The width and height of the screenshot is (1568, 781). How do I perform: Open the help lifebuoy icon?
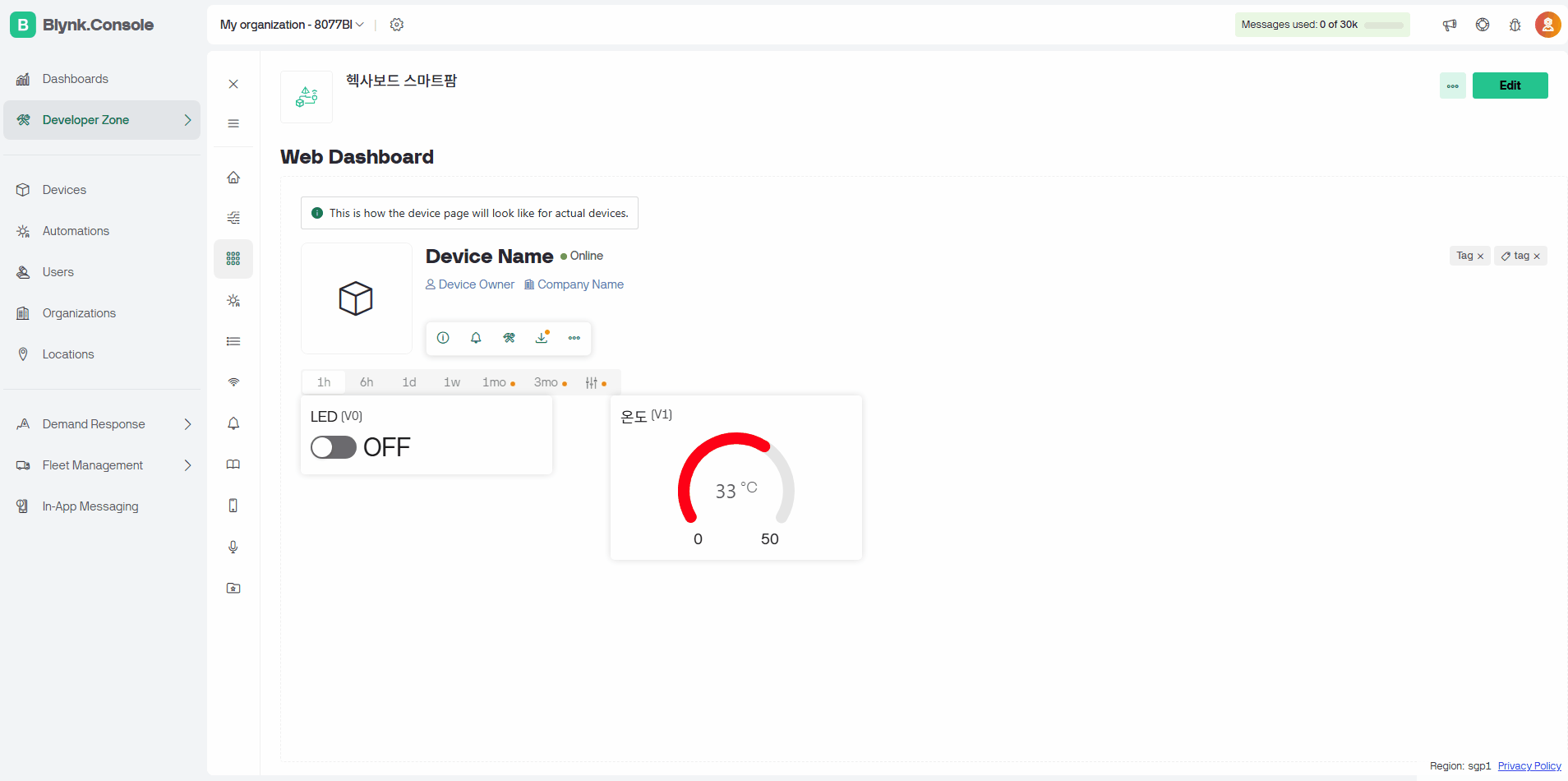(1483, 25)
